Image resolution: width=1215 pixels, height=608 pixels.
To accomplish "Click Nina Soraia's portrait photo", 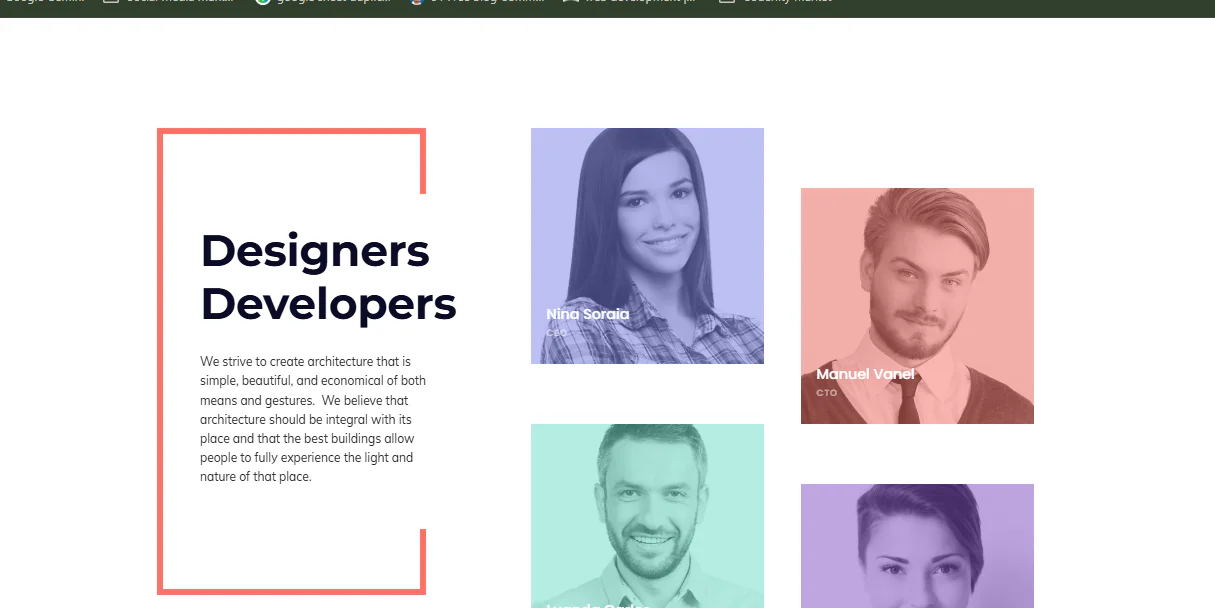I will coord(647,230).
